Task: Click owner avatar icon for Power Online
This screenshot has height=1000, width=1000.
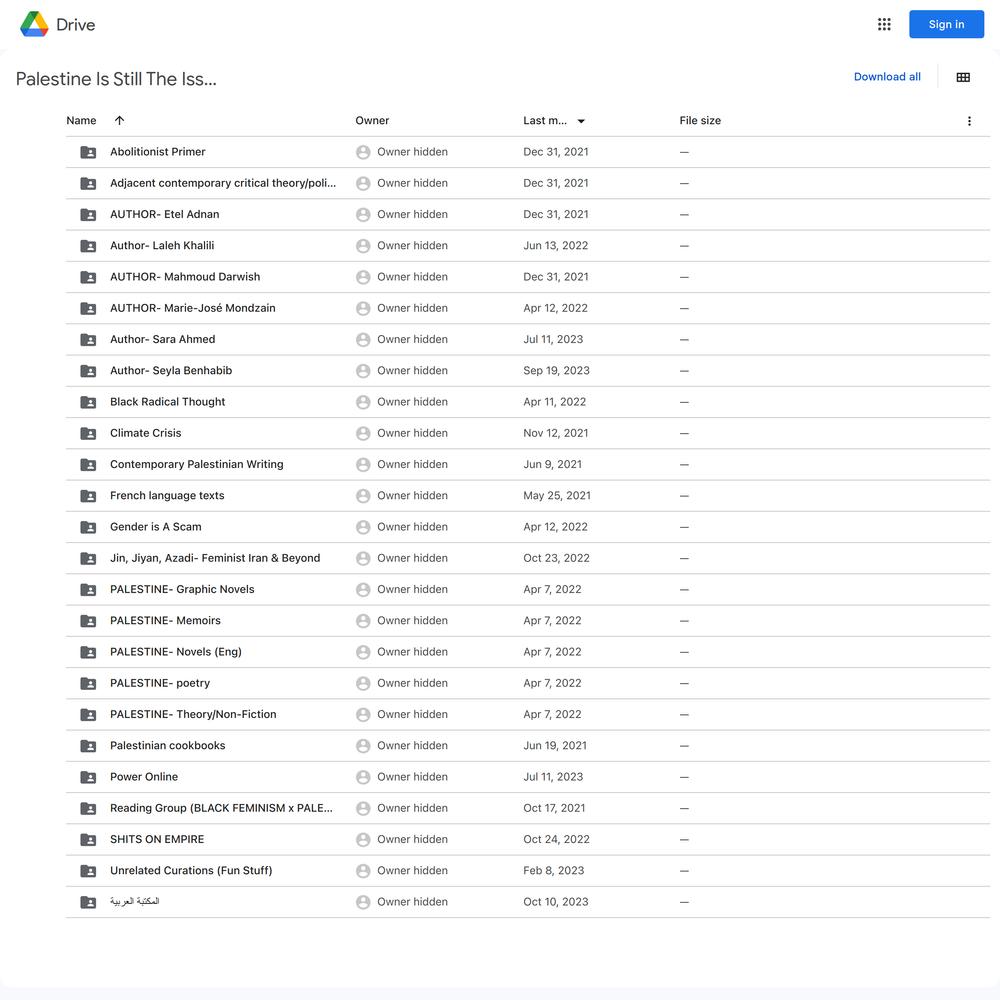Action: (x=363, y=777)
